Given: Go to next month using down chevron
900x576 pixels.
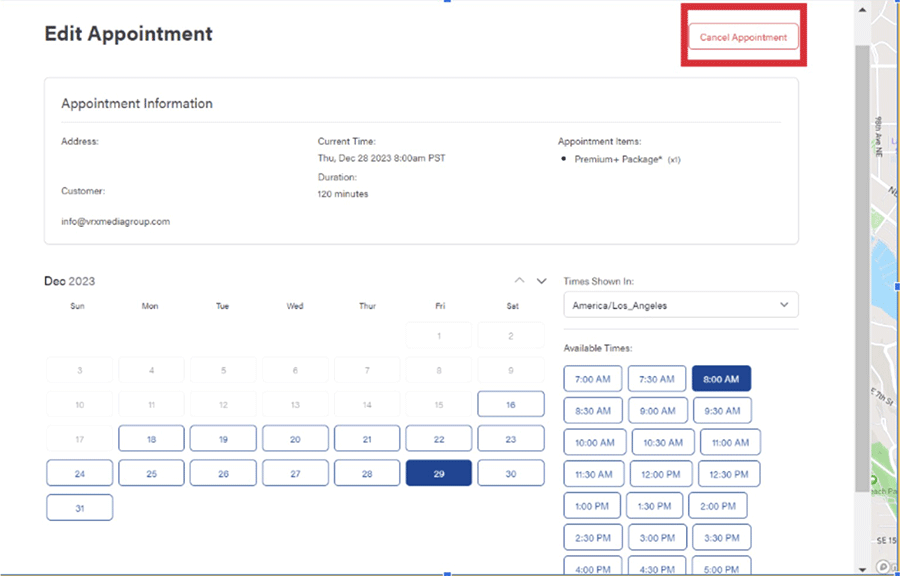Looking at the screenshot, I should [x=542, y=281].
